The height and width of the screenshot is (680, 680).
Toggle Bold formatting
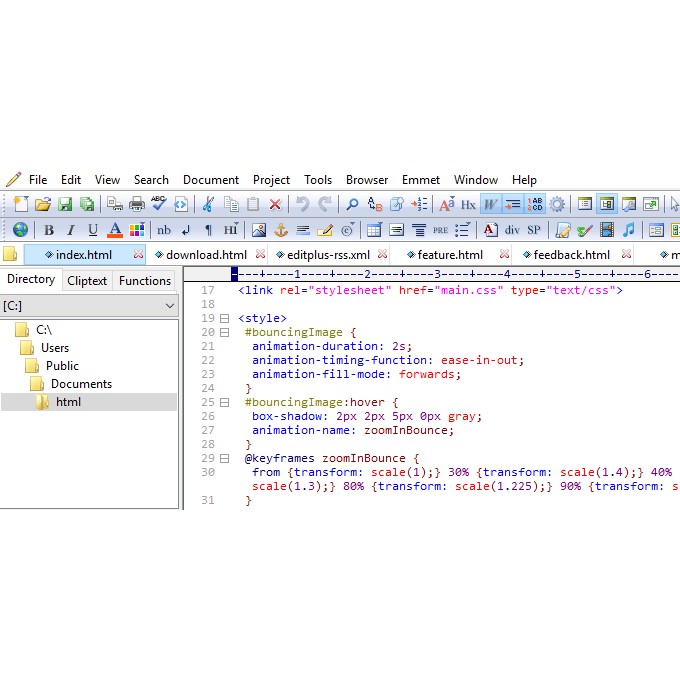tap(49, 230)
